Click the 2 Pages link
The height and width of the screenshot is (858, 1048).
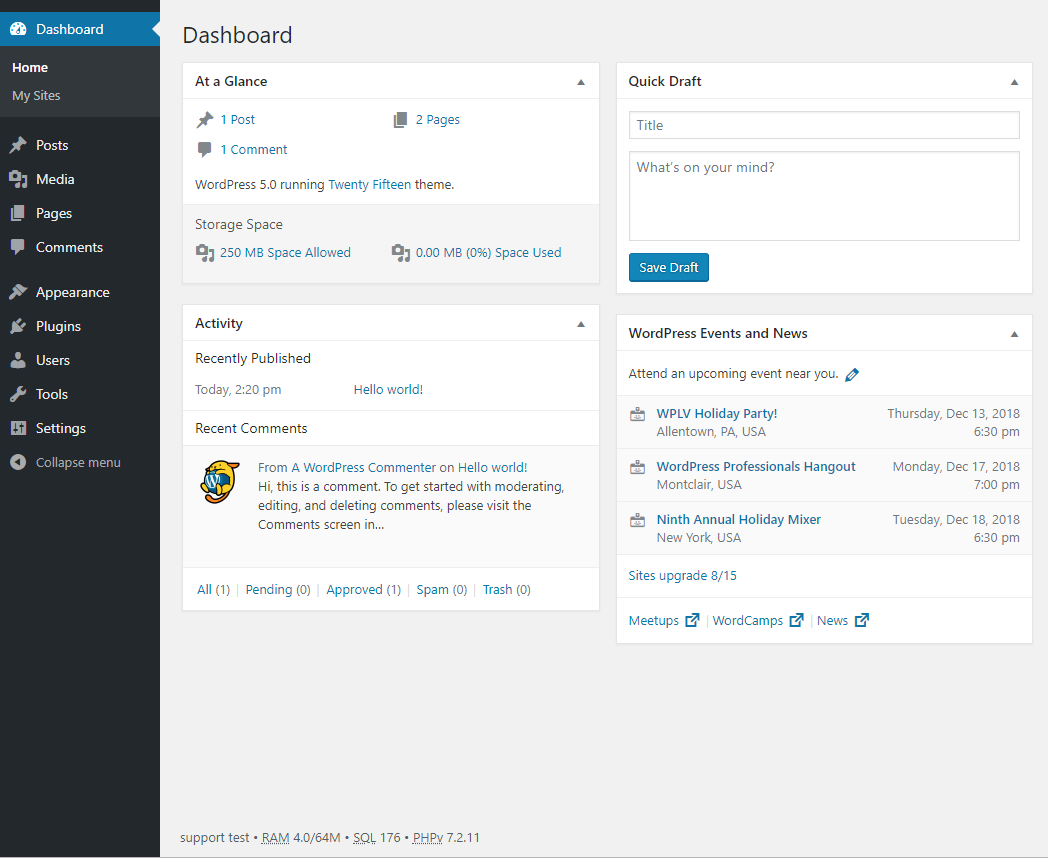(x=438, y=120)
